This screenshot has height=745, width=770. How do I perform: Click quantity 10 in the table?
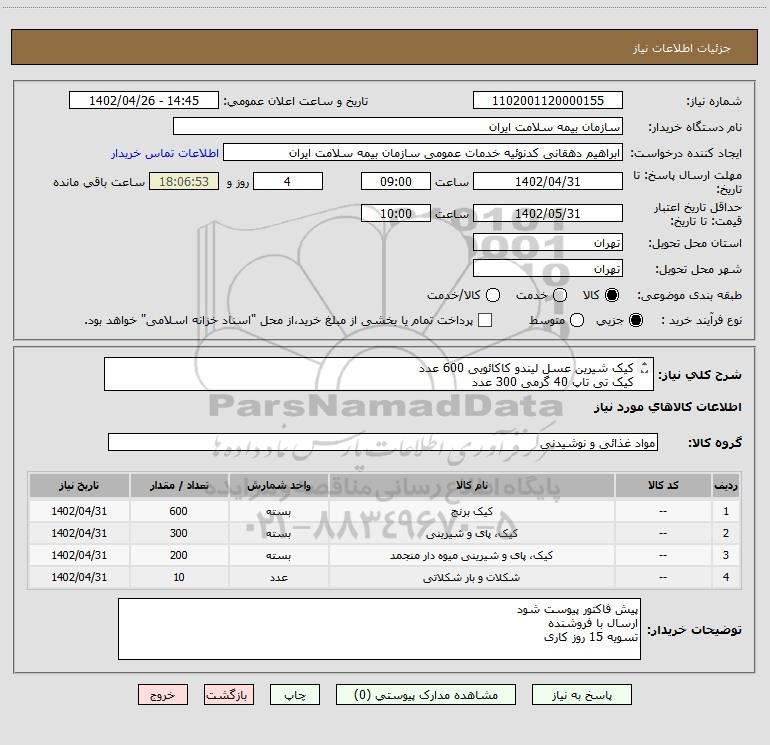(179, 578)
